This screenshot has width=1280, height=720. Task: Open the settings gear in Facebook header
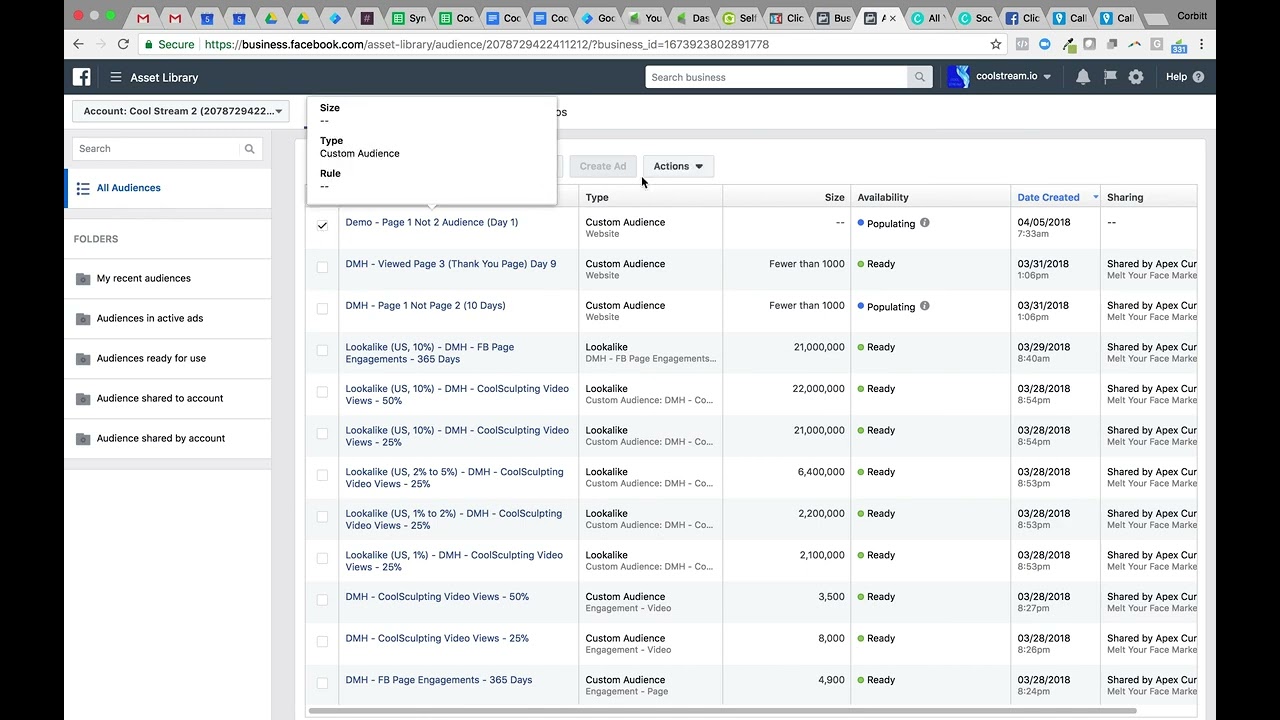1136,77
